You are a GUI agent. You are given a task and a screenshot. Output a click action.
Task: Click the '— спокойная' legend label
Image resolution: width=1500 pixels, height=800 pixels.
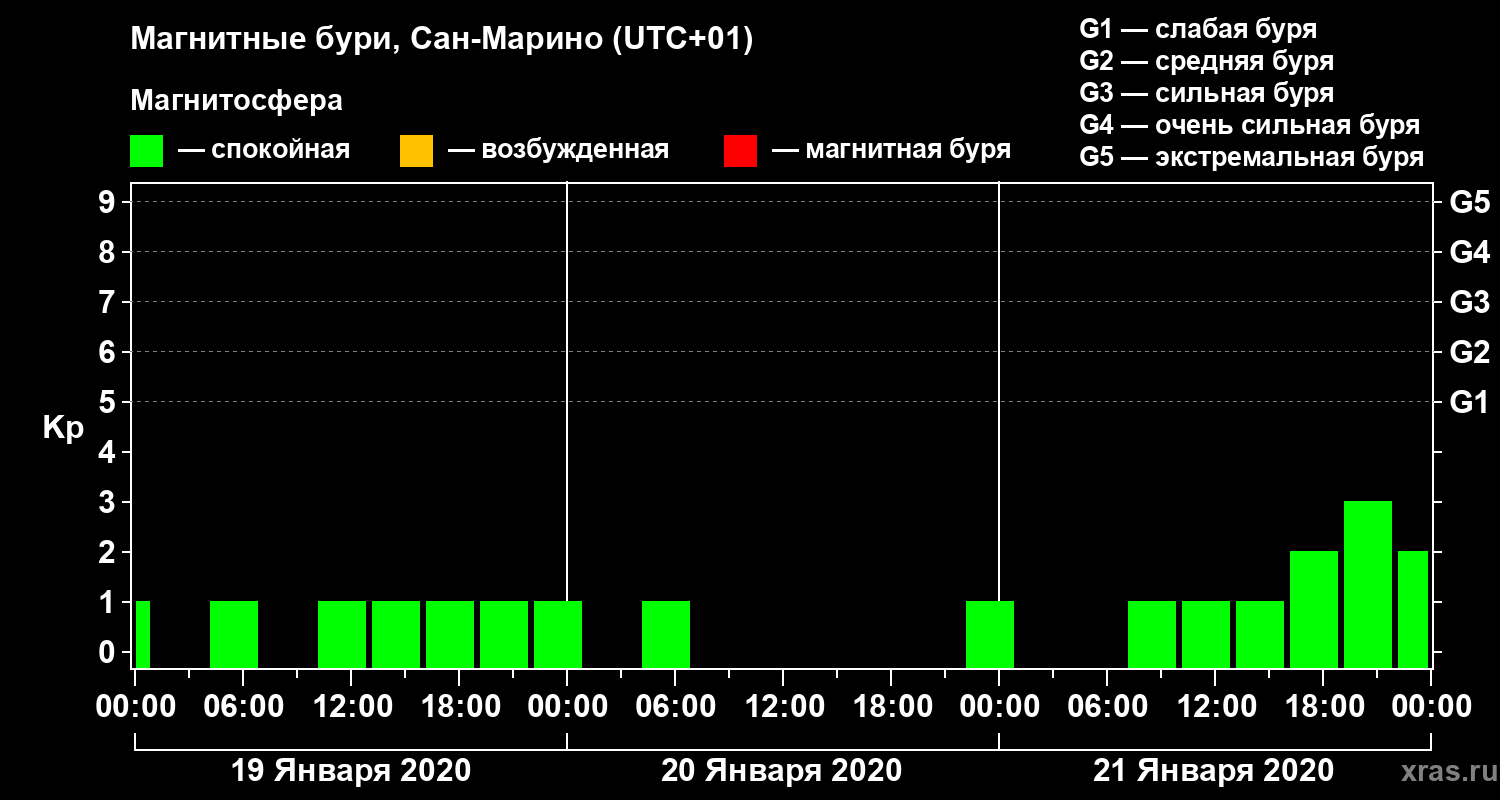pyautogui.click(x=264, y=151)
